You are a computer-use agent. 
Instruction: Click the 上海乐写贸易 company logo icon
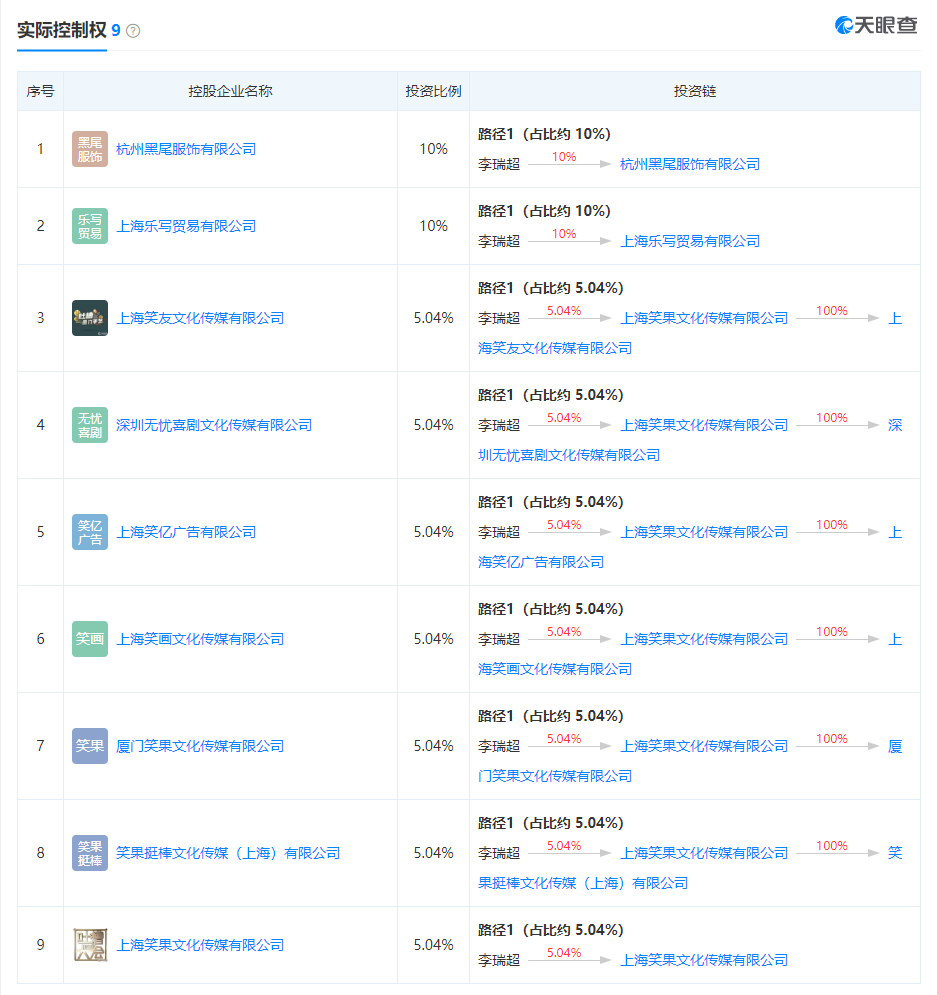point(90,226)
